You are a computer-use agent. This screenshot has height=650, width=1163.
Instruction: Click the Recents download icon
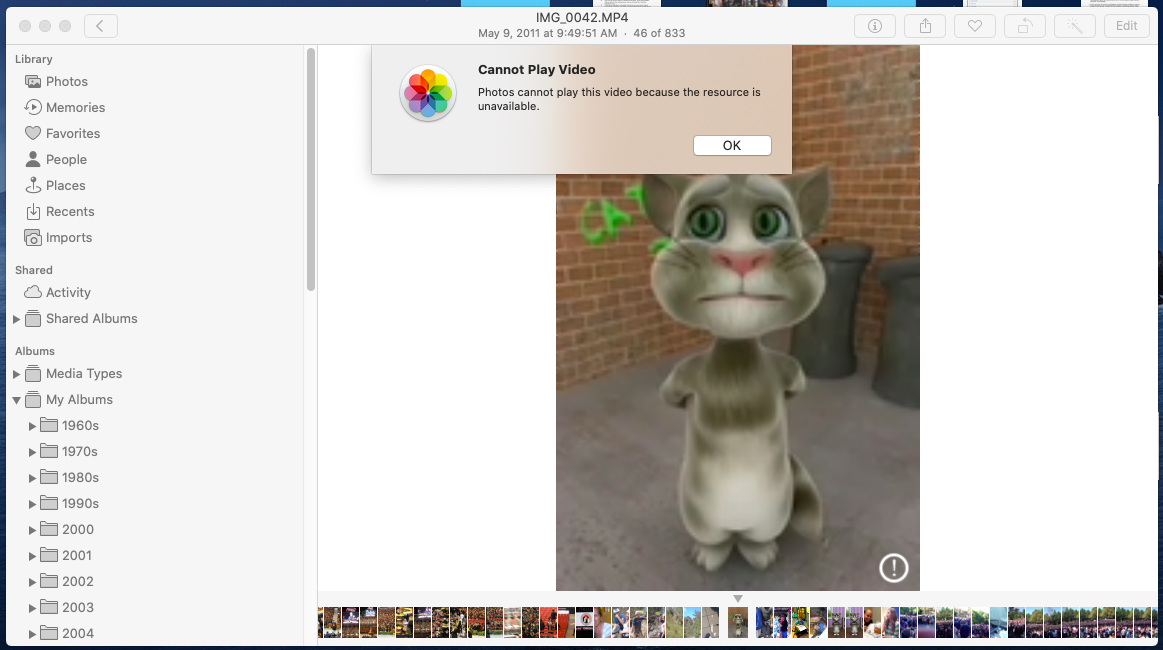pos(33,211)
